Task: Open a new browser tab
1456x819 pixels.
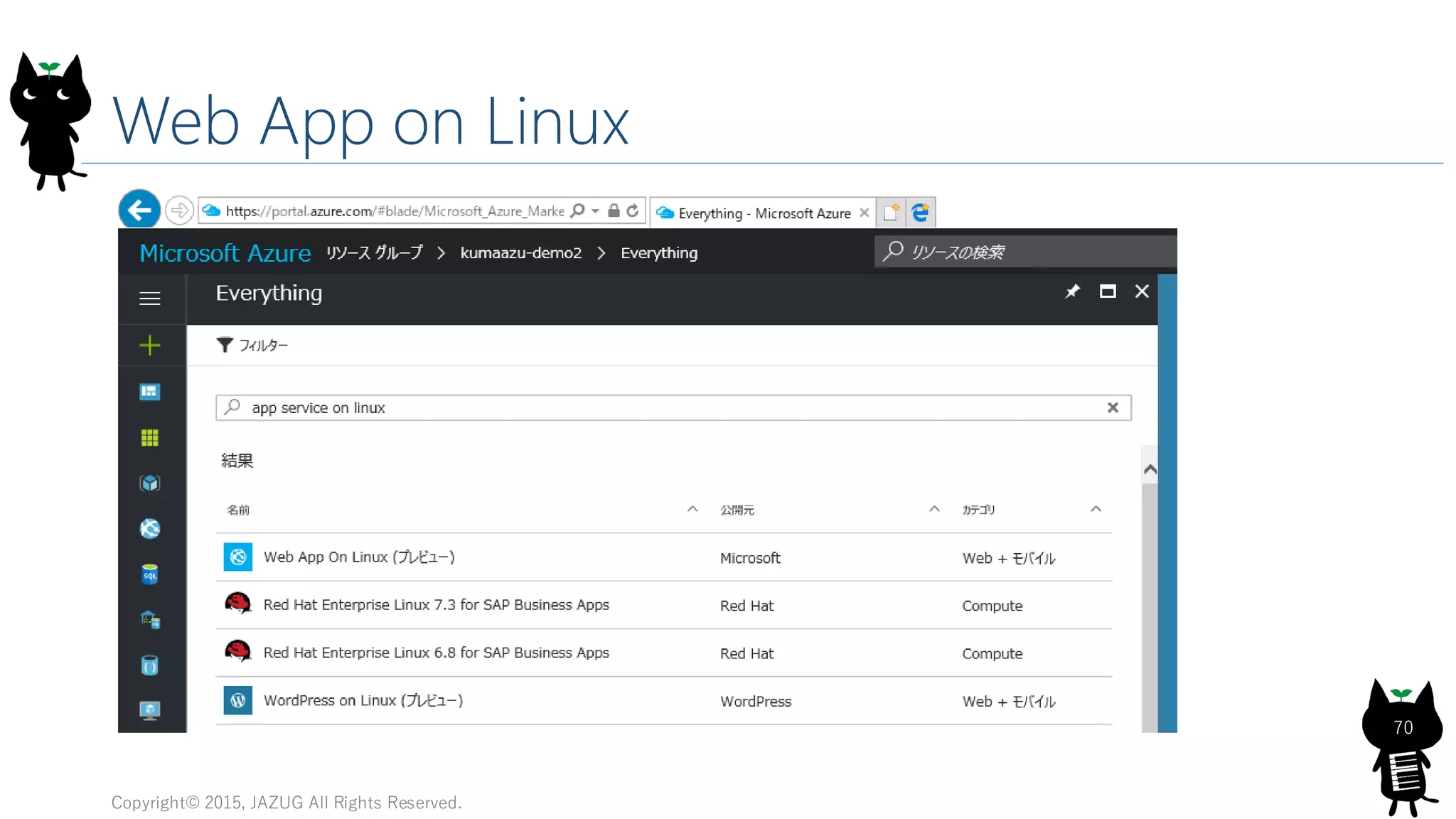Action: 892,212
